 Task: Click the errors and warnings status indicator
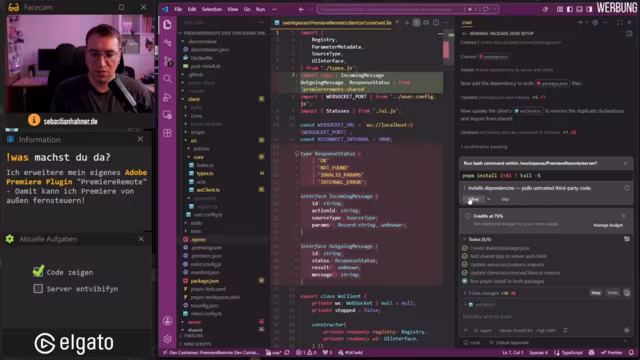point(306,353)
